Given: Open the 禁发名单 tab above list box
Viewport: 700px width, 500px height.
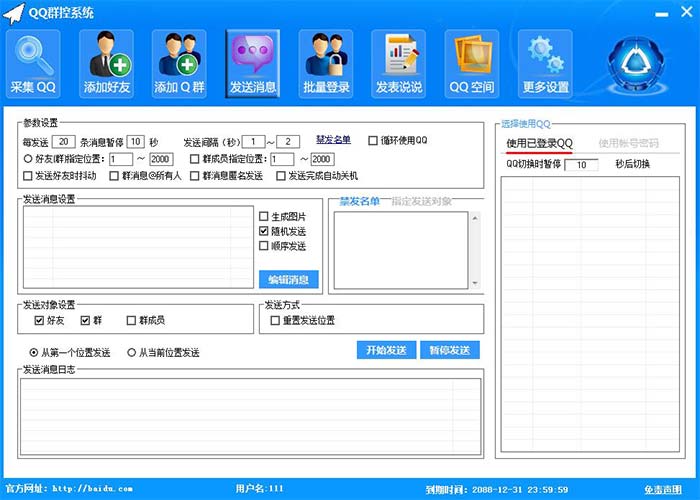Looking at the screenshot, I should pos(359,201).
